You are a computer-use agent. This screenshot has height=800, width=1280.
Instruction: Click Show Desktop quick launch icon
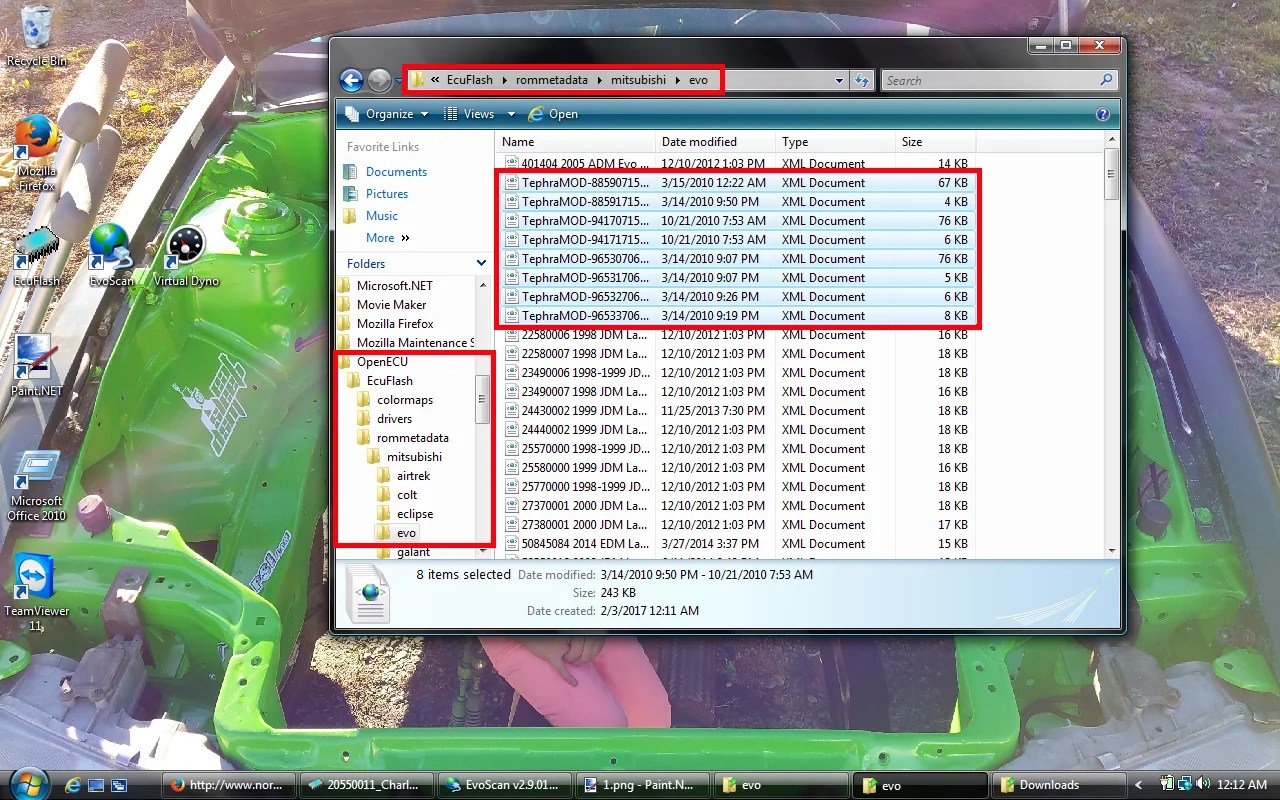pos(95,785)
